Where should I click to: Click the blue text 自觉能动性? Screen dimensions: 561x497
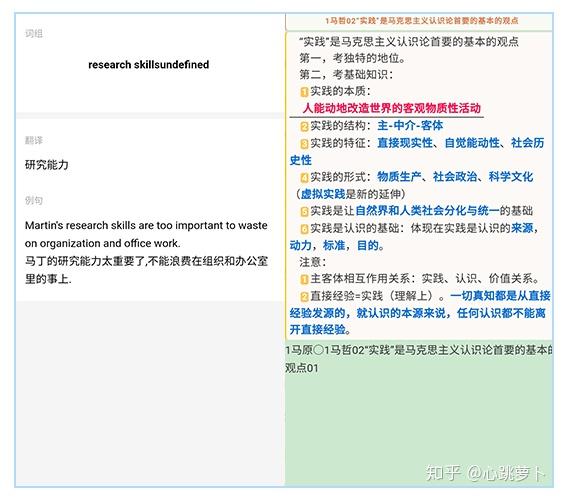pyautogui.click(x=472, y=143)
